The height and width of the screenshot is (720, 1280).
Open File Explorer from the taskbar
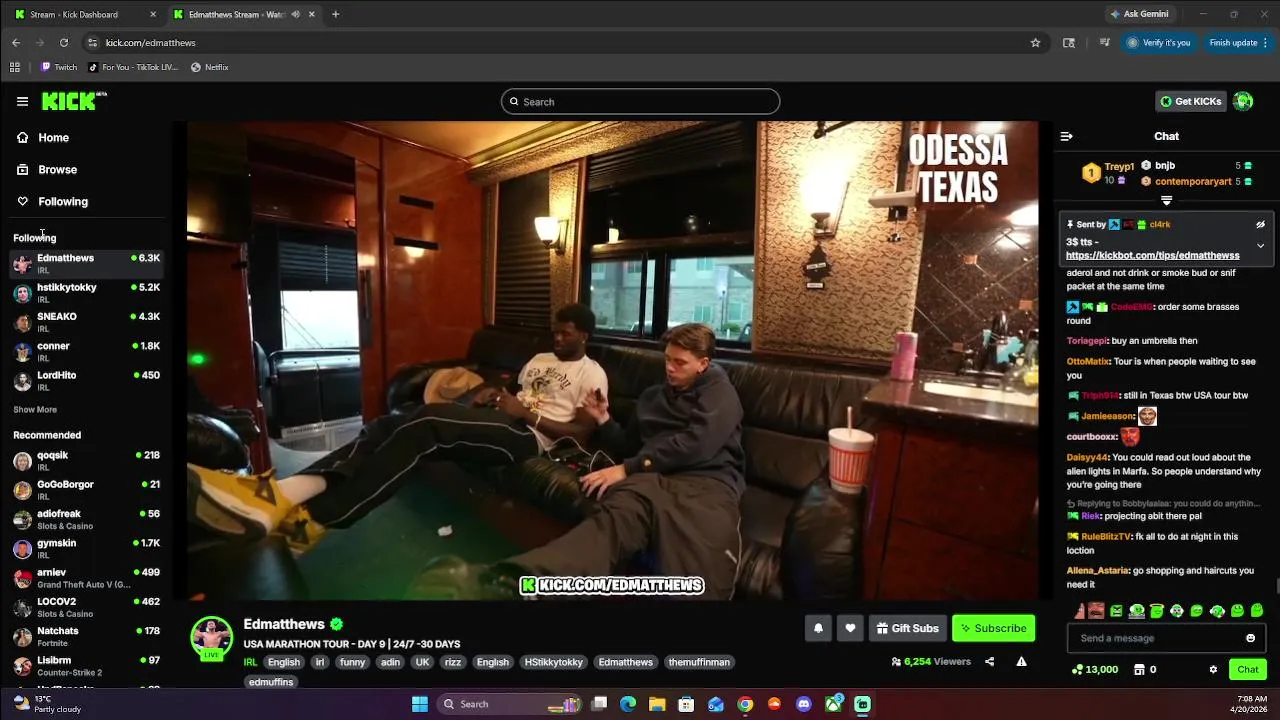point(657,704)
